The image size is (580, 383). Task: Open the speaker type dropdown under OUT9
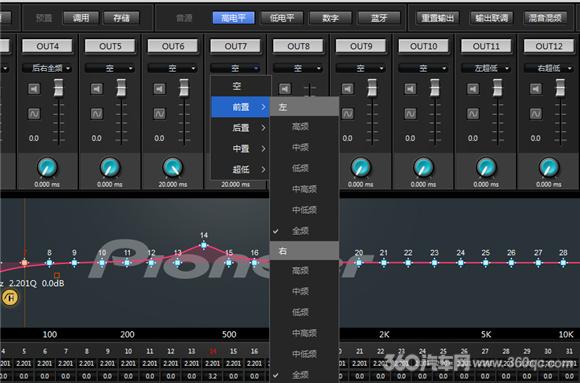361,68
